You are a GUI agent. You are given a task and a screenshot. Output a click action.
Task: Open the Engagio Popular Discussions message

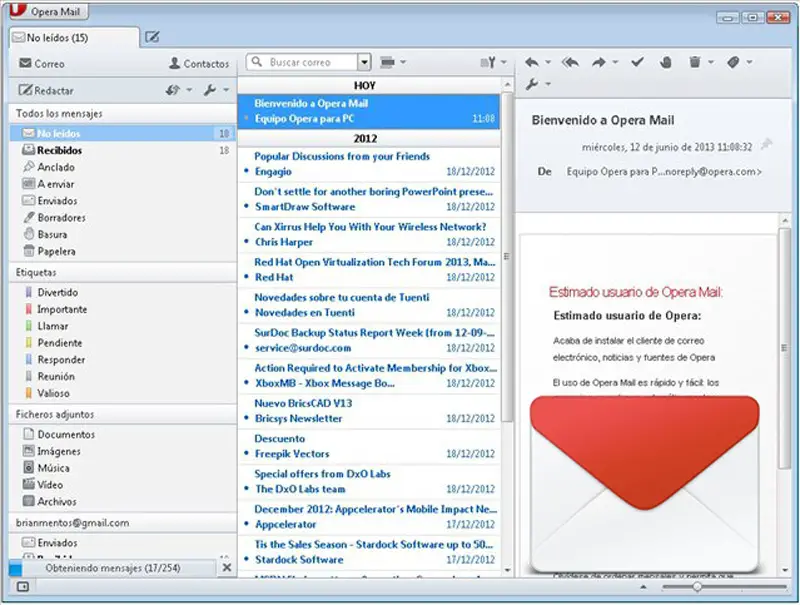pyautogui.click(x=369, y=164)
